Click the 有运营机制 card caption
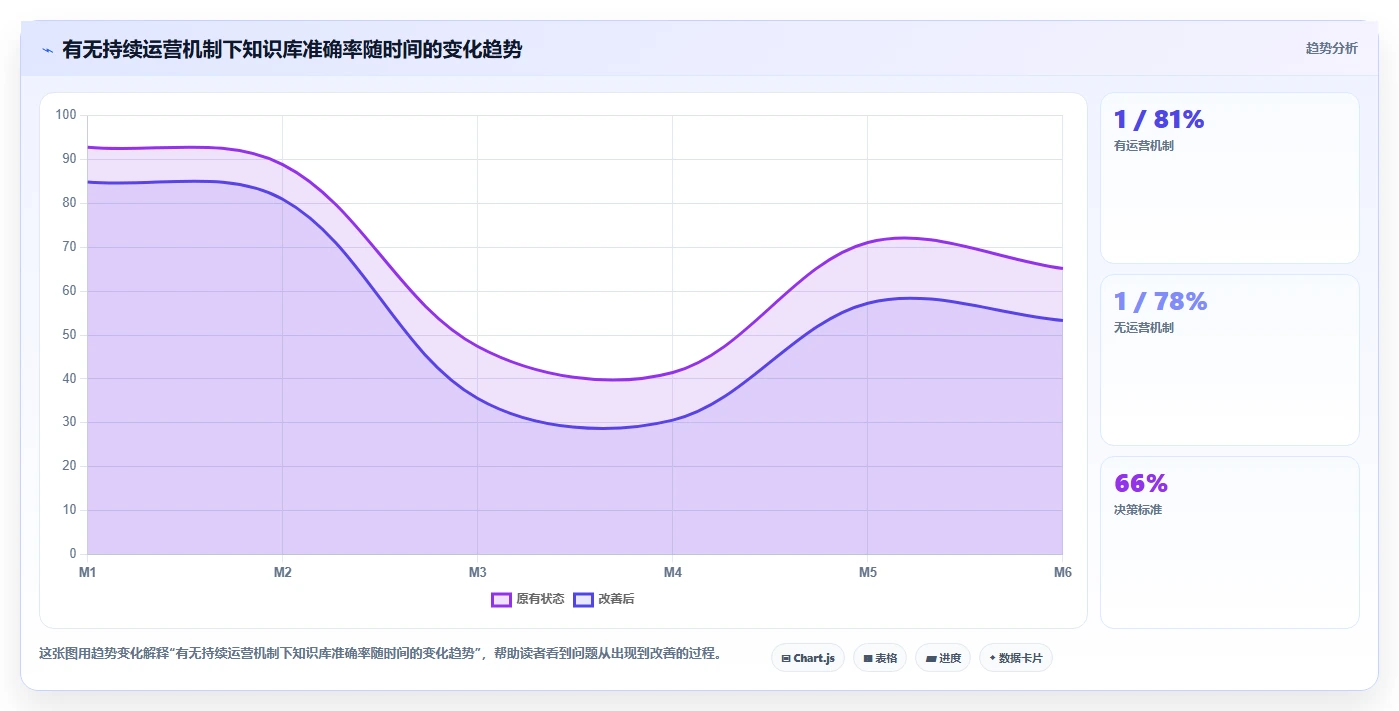Screen dimensions: 1399x711 1144,146
